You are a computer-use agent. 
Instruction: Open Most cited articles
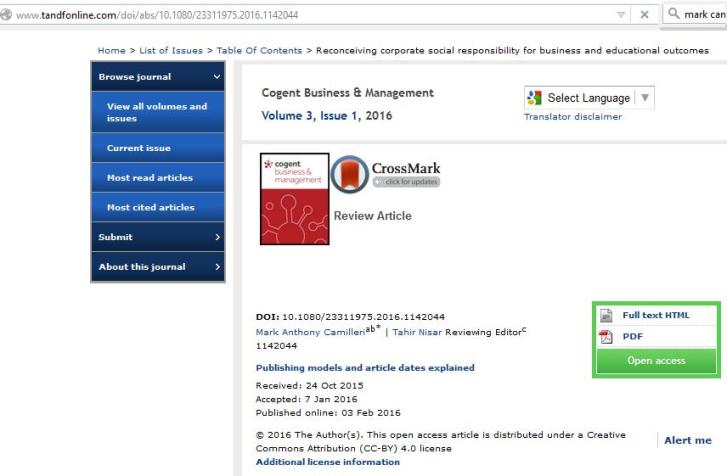tap(151, 208)
